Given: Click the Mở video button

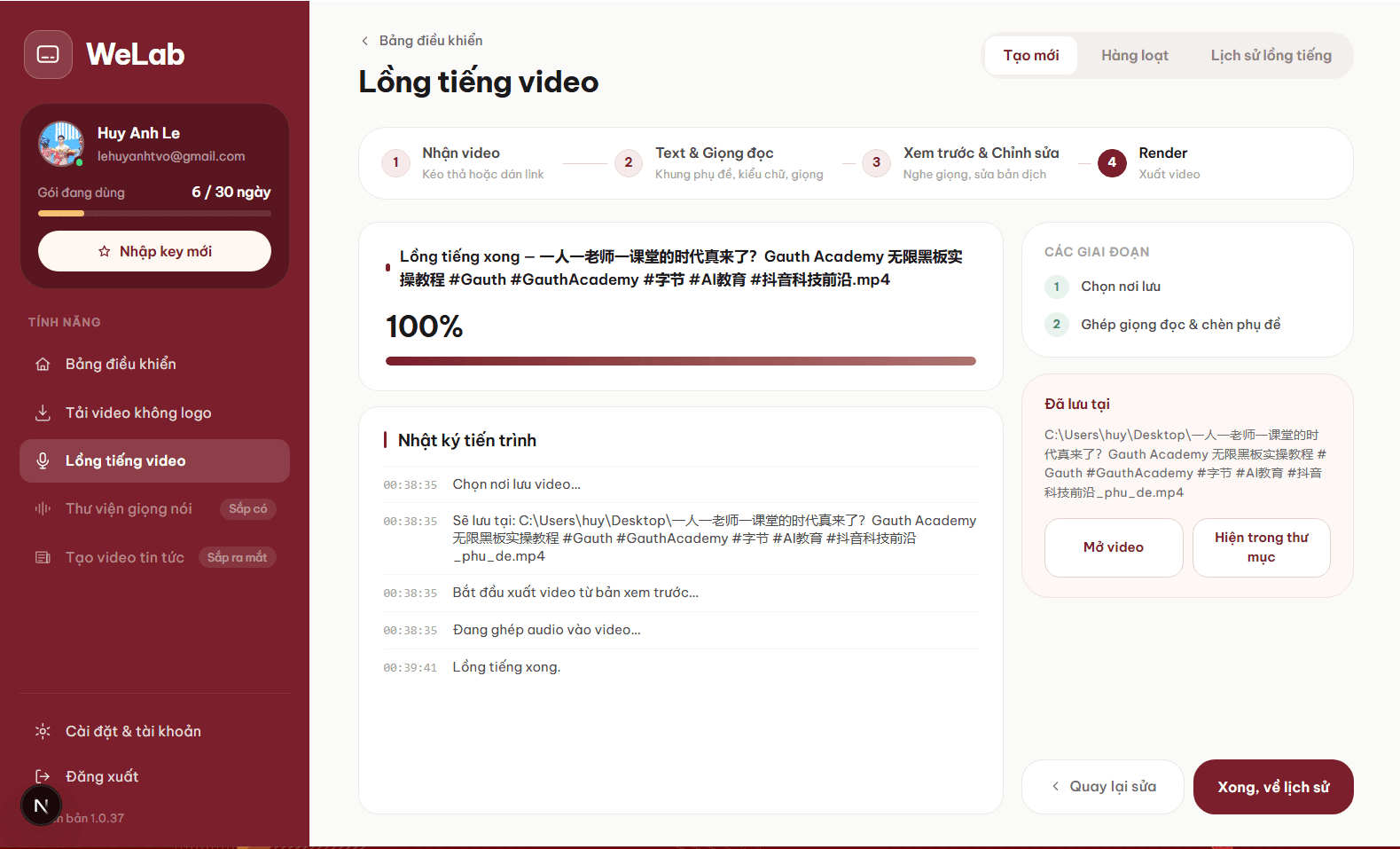Looking at the screenshot, I should tap(1114, 547).
